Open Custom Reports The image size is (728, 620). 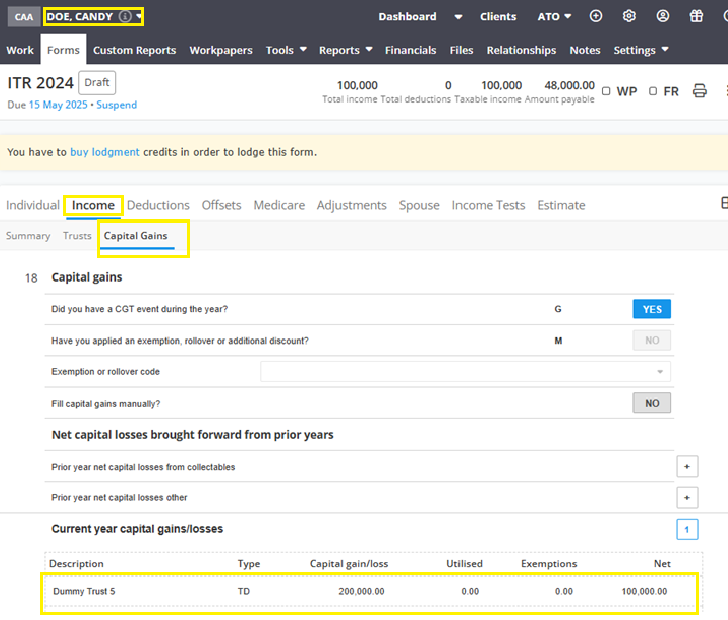pos(135,50)
